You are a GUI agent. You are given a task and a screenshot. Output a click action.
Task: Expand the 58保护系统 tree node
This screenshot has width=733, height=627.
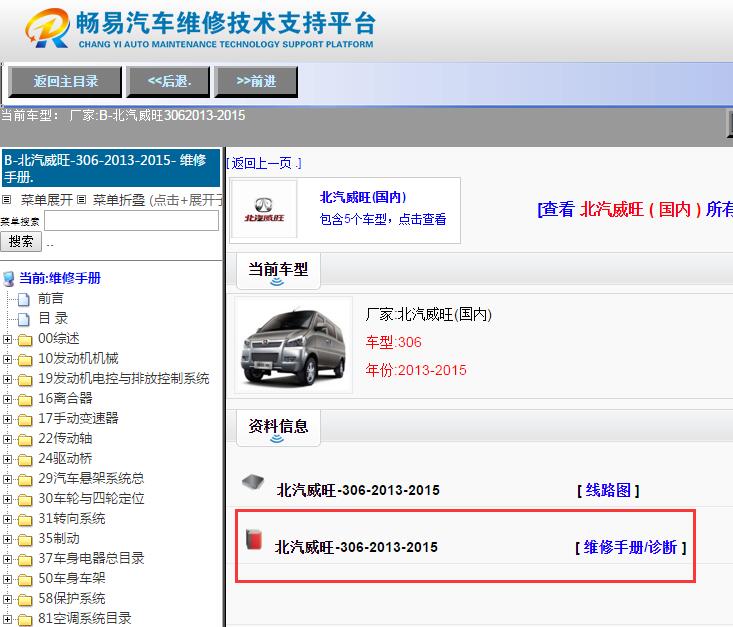pyautogui.click(x=7, y=599)
